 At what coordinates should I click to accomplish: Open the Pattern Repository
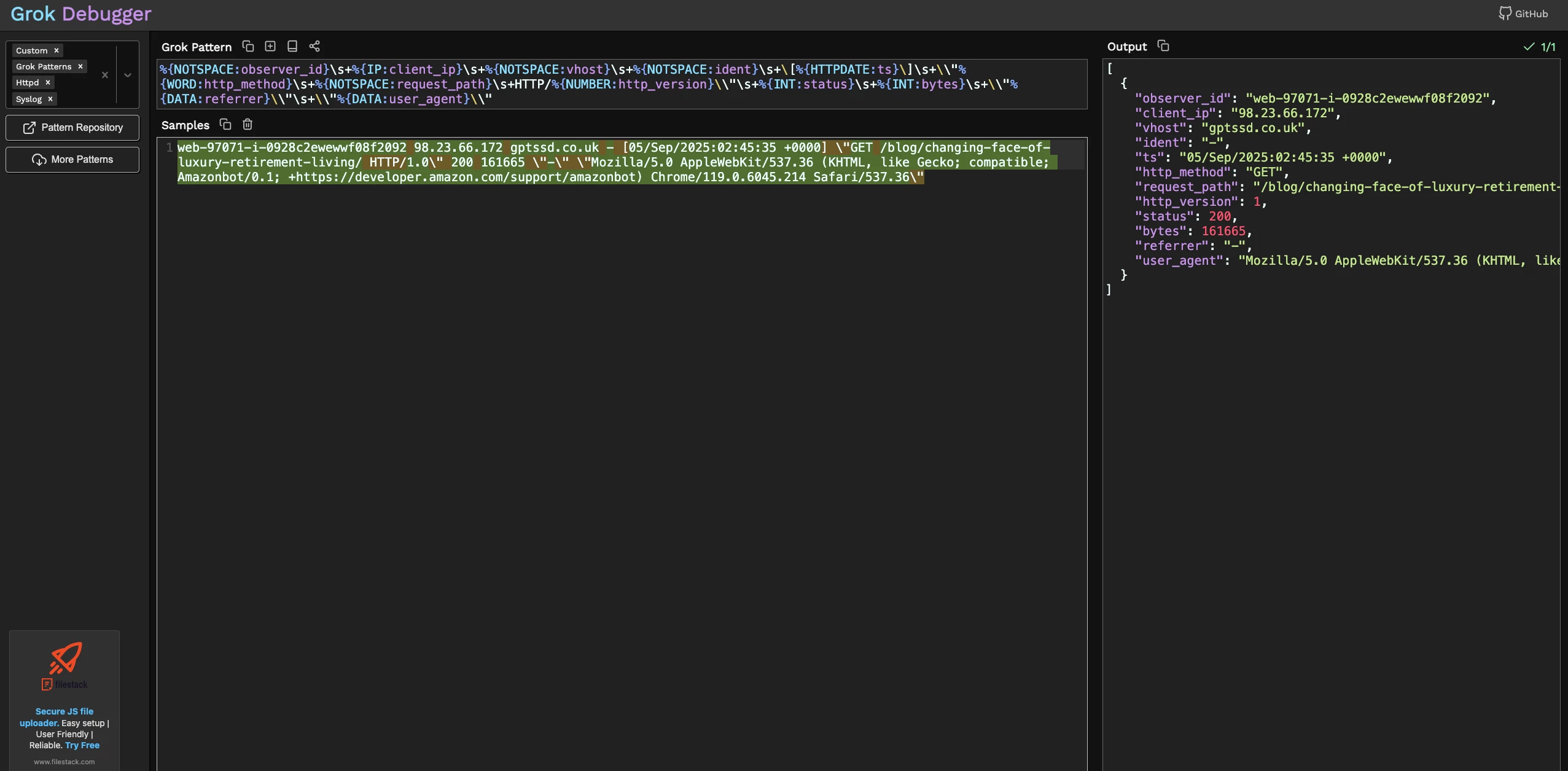click(72, 128)
